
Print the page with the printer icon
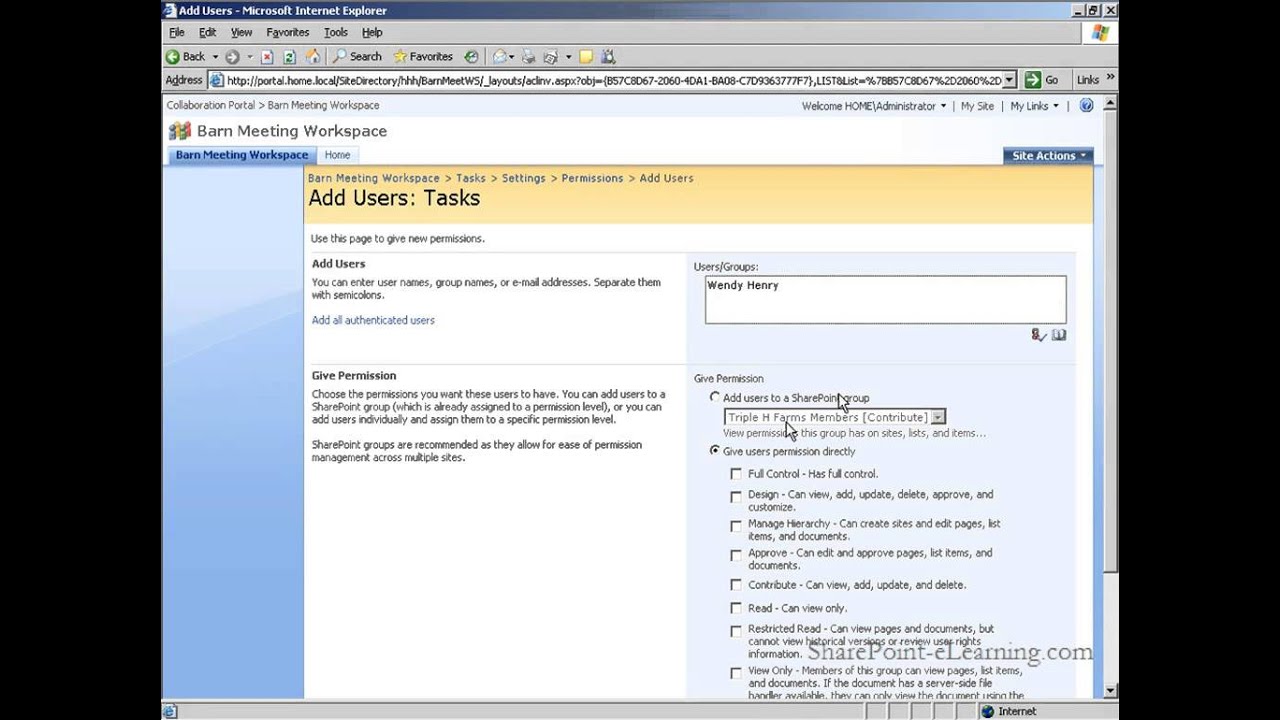click(x=528, y=57)
